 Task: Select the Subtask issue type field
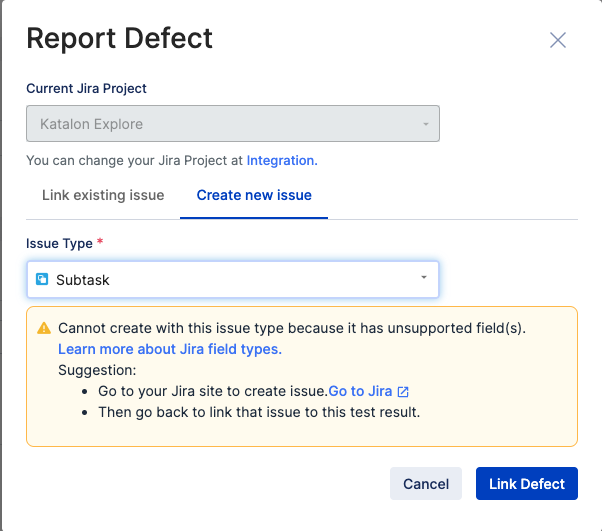point(232,280)
